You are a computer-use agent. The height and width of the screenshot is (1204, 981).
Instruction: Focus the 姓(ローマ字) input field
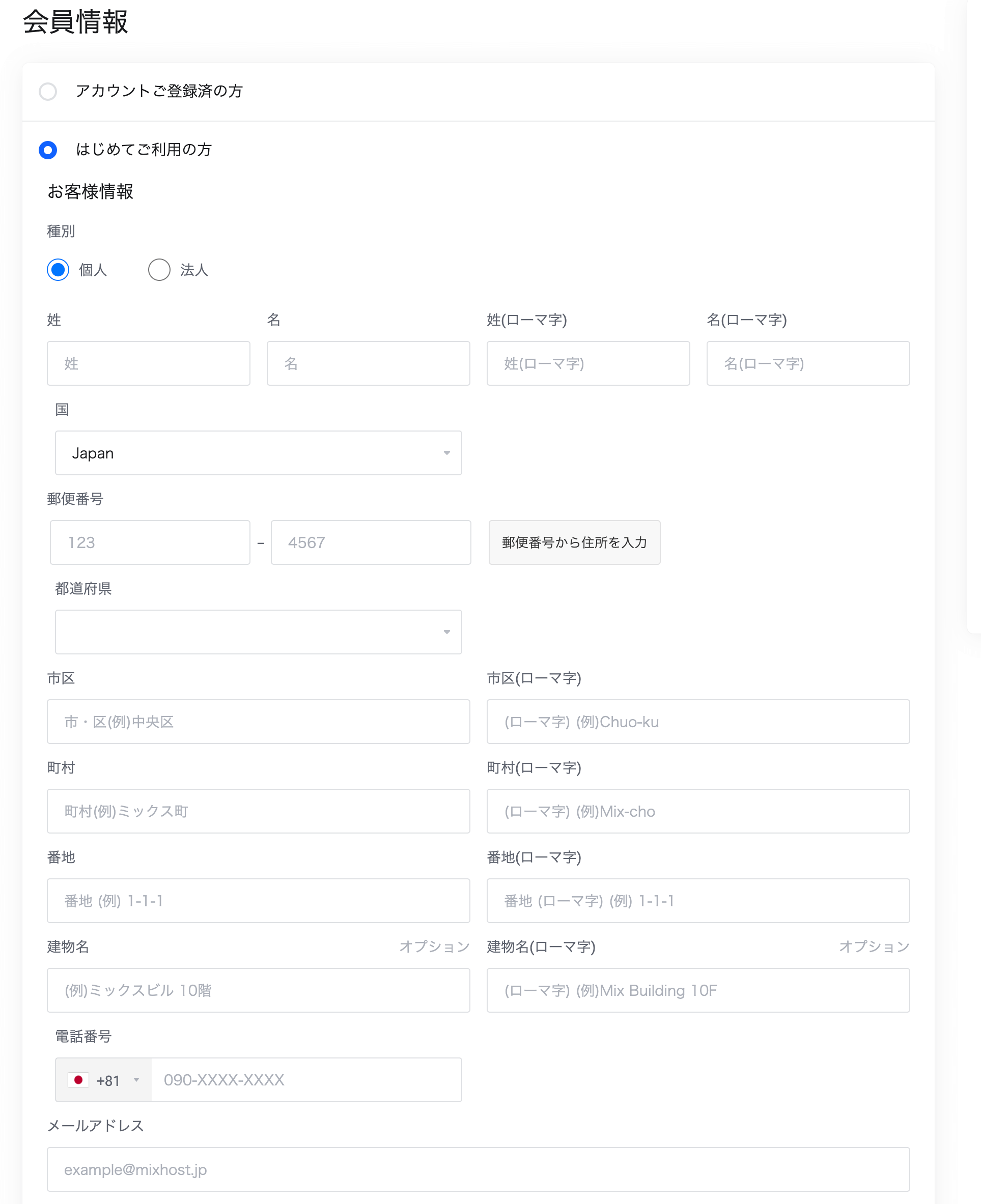pyautogui.click(x=588, y=363)
